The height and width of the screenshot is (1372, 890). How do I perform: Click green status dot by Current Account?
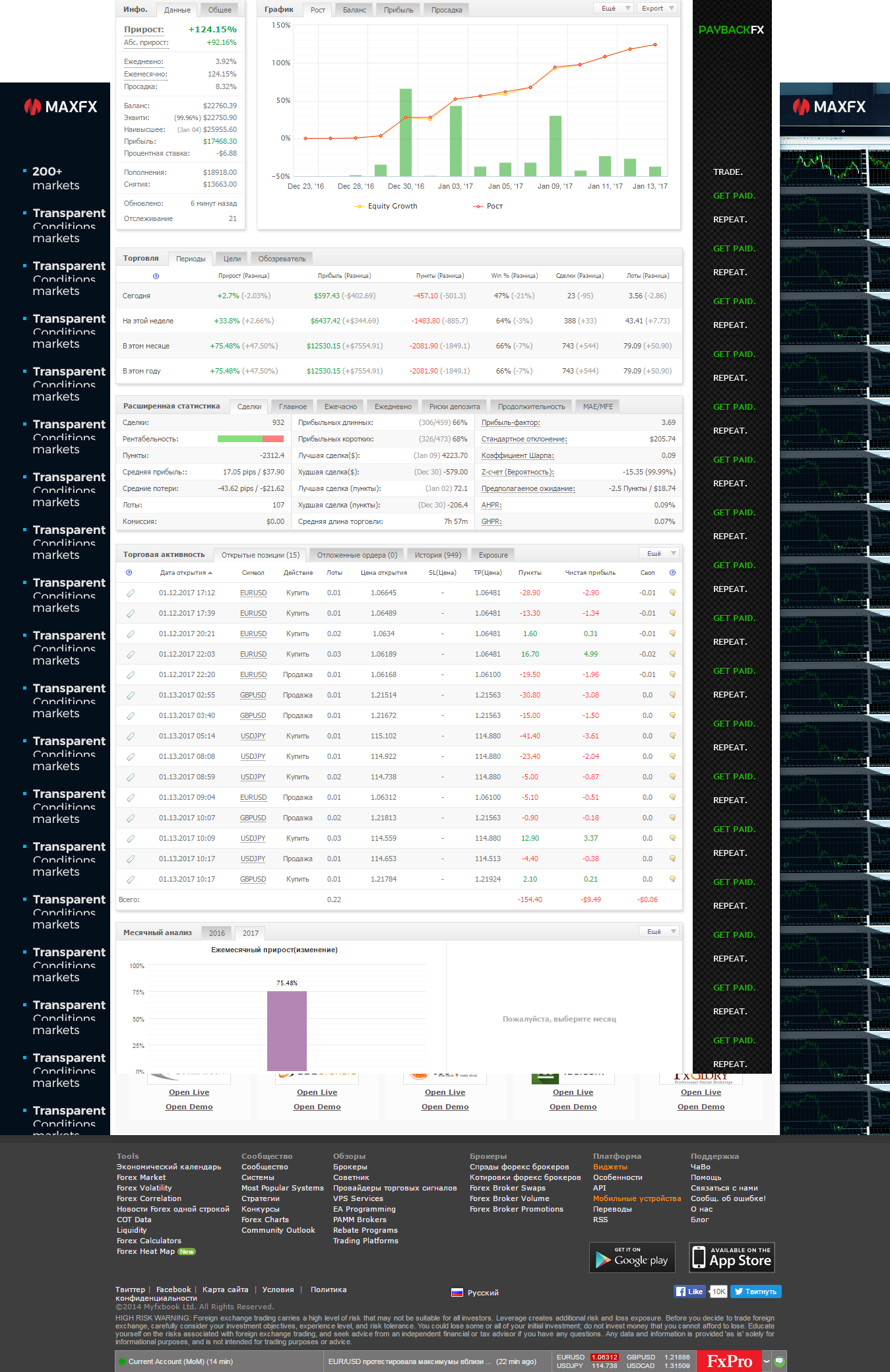click(x=121, y=1361)
